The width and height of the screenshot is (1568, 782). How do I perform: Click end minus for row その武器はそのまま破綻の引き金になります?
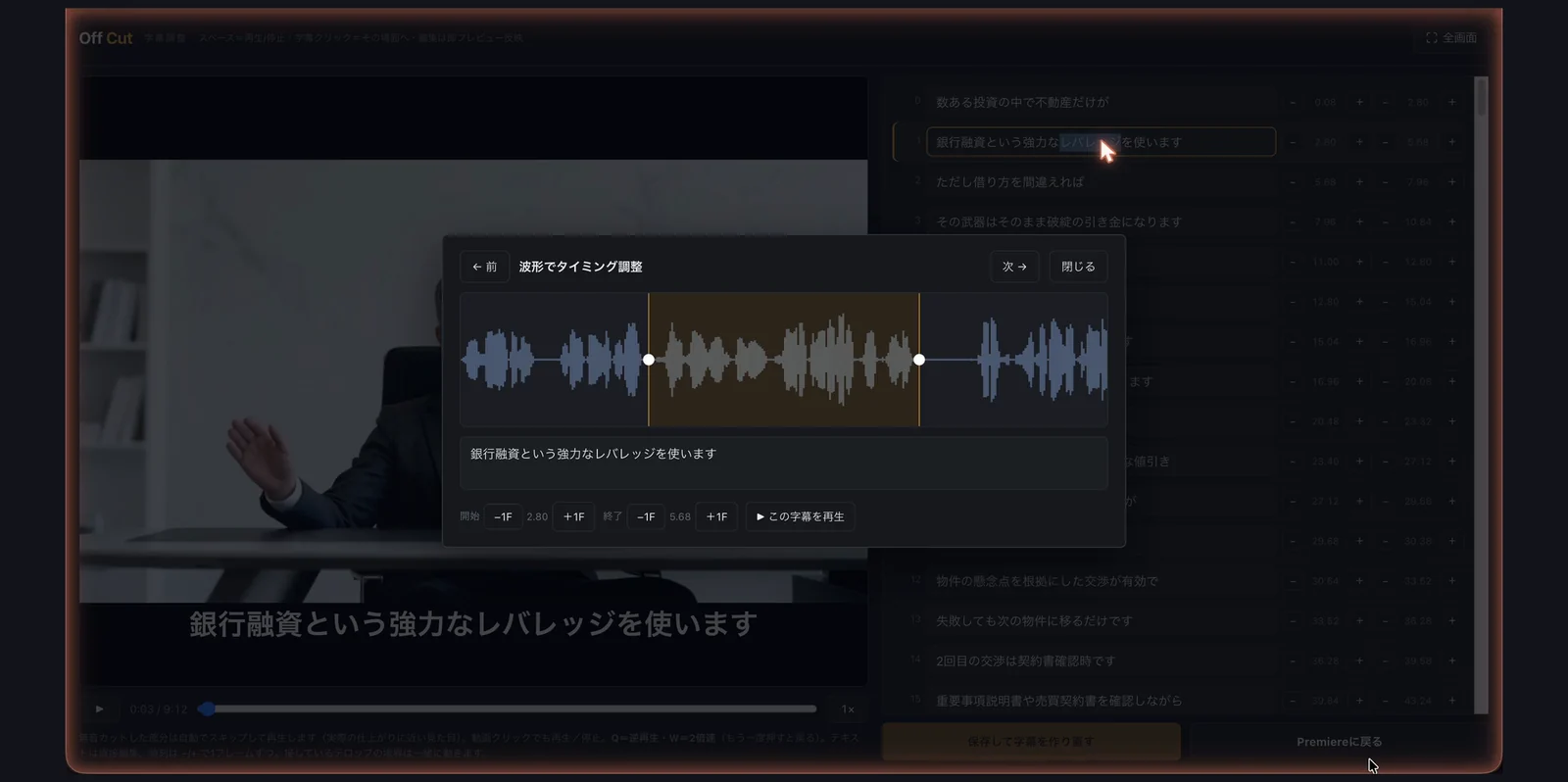point(1385,221)
